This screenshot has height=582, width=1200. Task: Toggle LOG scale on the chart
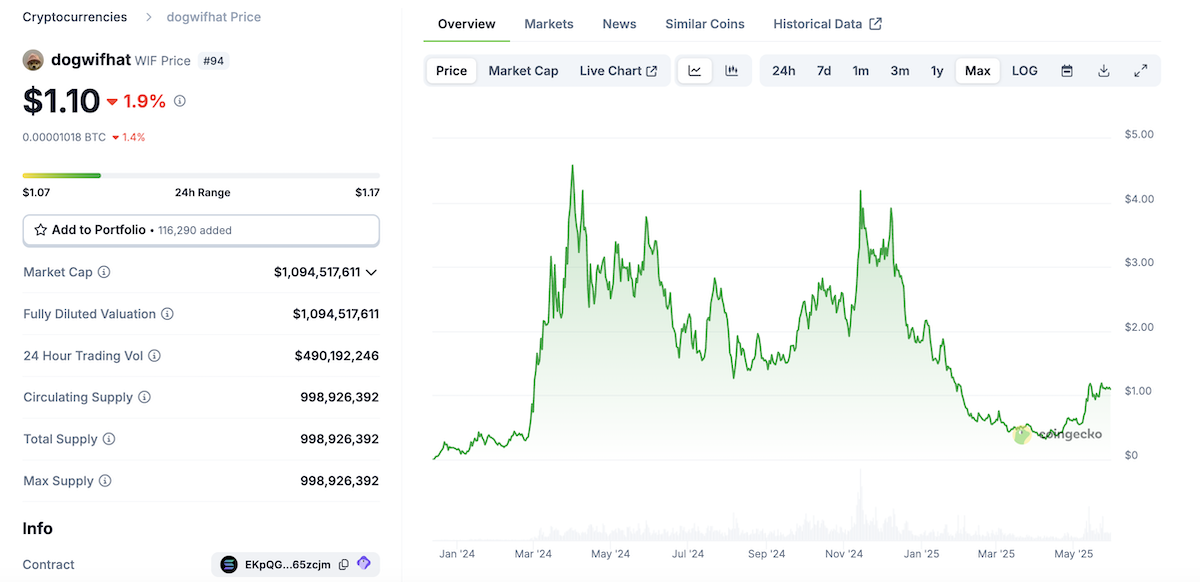1025,71
